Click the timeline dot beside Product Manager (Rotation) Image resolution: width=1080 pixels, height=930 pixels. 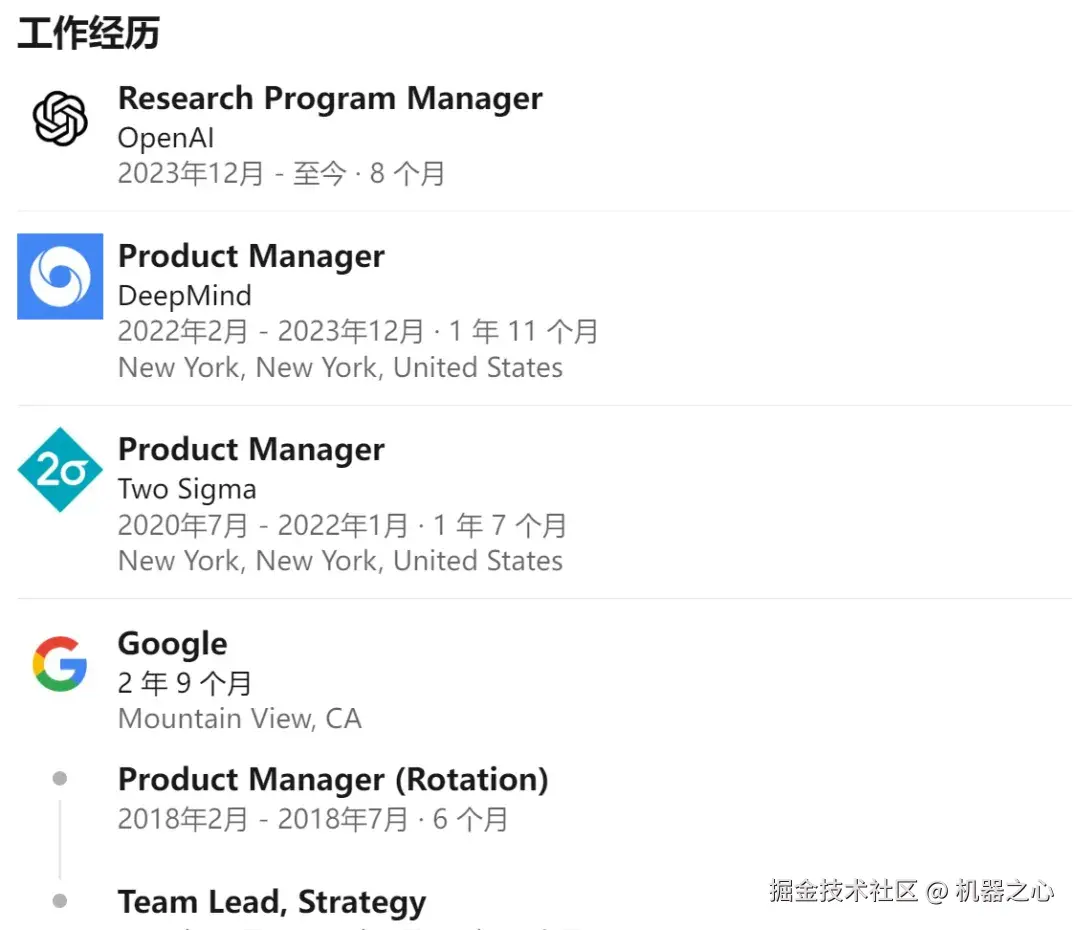[x=60, y=778]
